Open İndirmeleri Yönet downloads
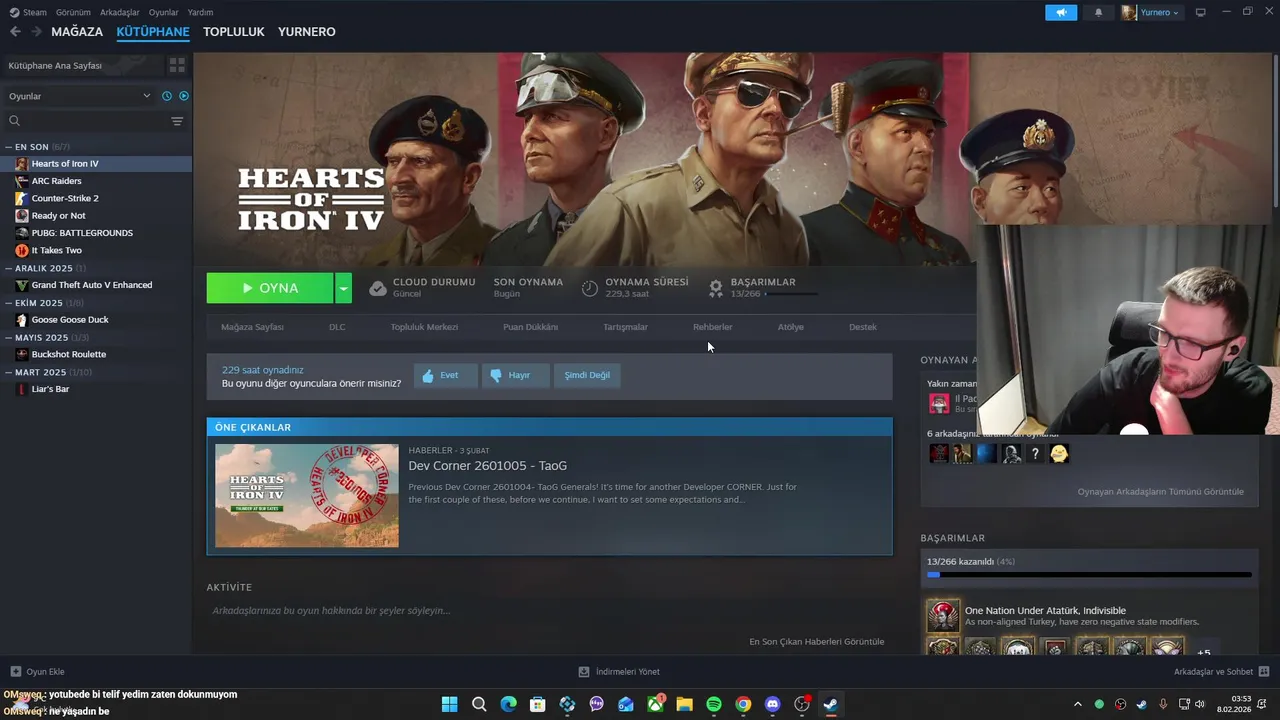Image resolution: width=1280 pixels, height=720 pixels. pyautogui.click(x=619, y=672)
